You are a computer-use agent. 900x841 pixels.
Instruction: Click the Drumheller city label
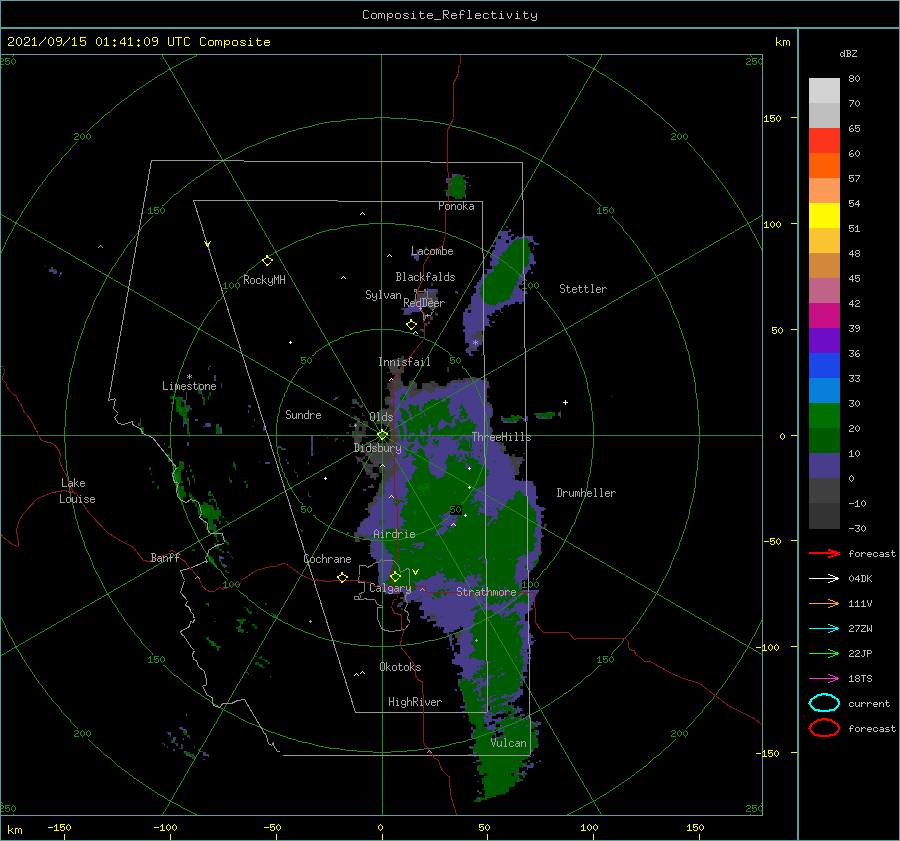586,493
